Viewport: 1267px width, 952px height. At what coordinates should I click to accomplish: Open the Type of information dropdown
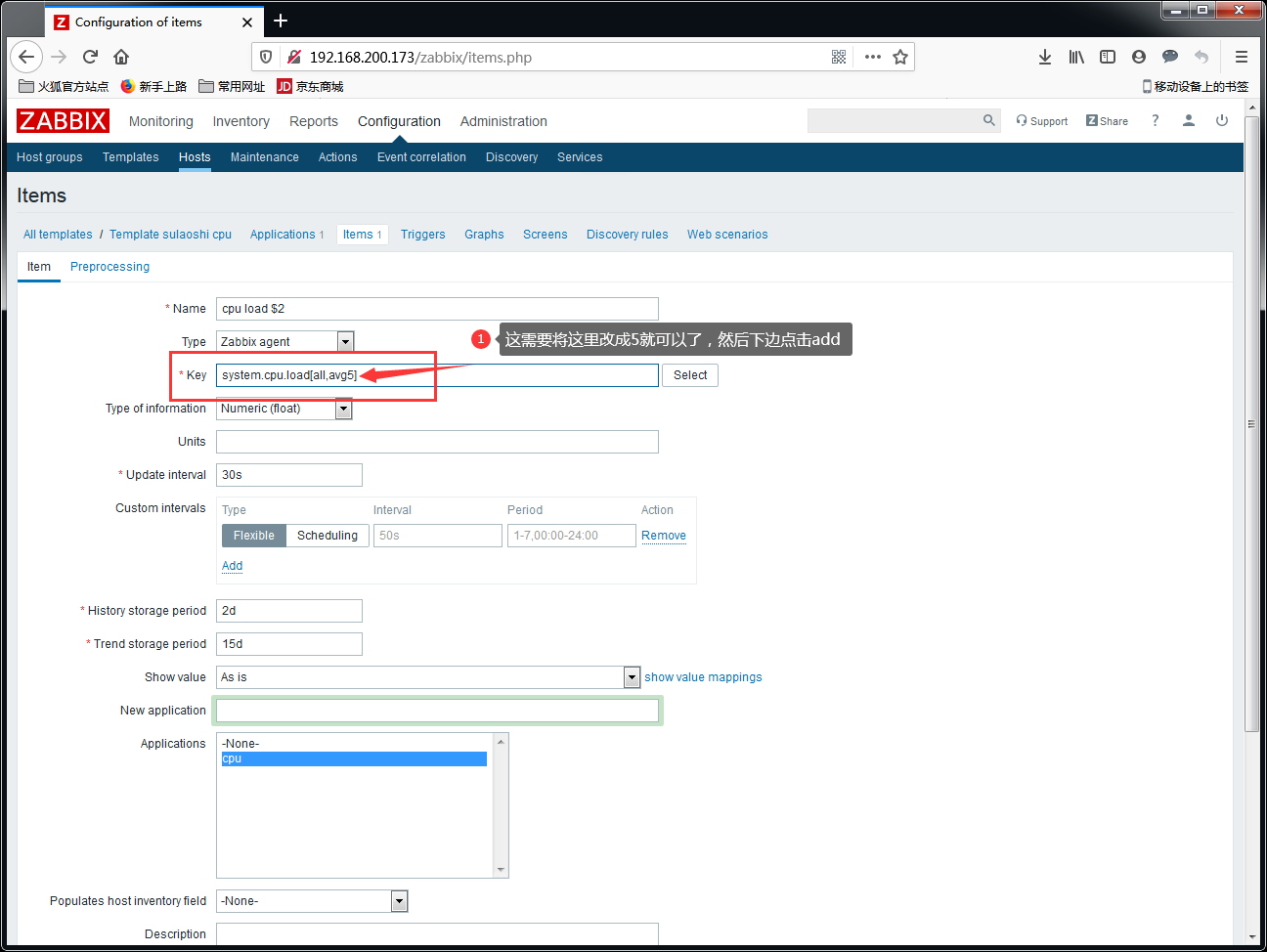click(x=284, y=409)
